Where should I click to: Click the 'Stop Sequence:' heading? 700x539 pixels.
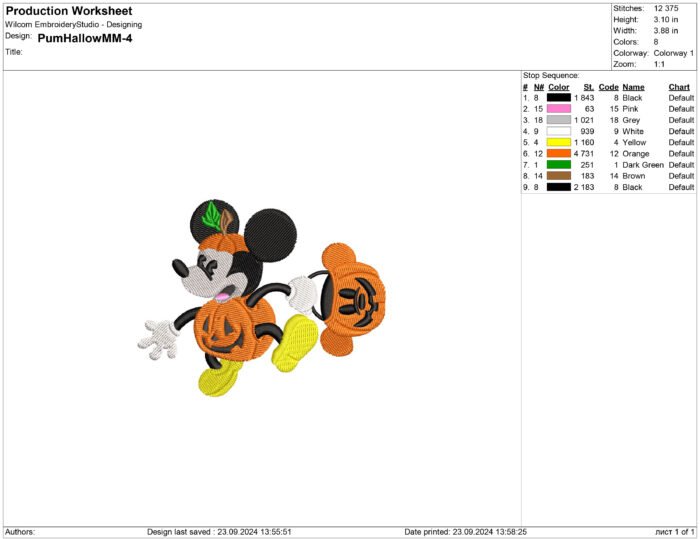tap(551, 75)
